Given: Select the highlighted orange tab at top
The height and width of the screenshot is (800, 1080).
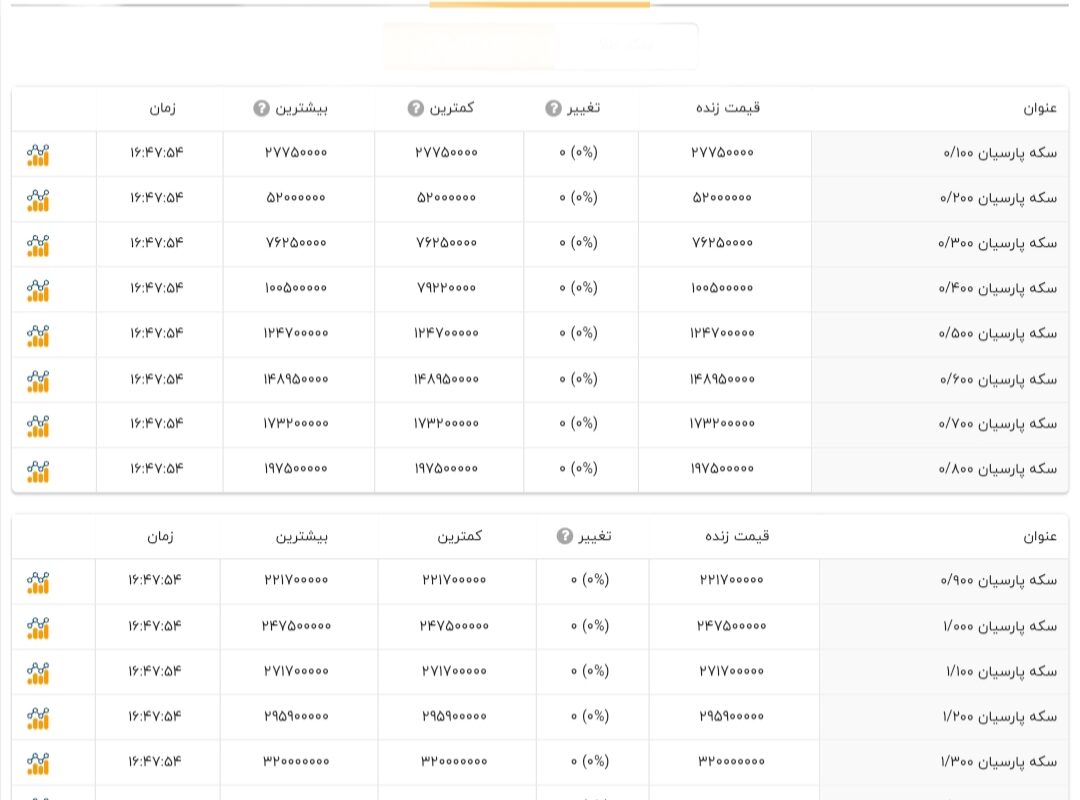Looking at the screenshot, I should coord(539,4).
